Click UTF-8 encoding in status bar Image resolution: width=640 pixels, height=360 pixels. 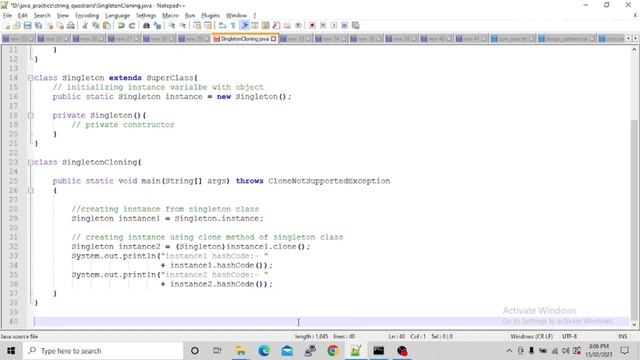pyautogui.click(x=569, y=336)
